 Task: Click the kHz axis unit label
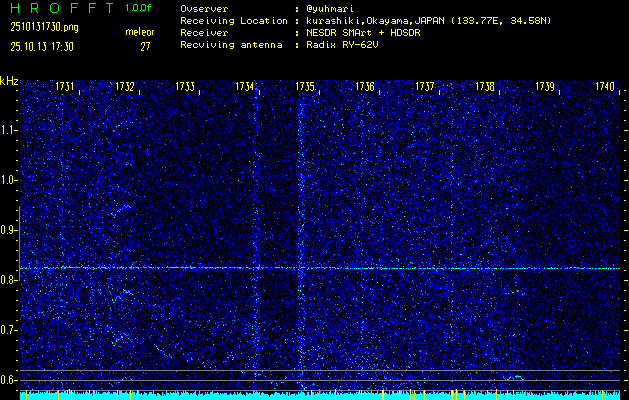coord(9,81)
